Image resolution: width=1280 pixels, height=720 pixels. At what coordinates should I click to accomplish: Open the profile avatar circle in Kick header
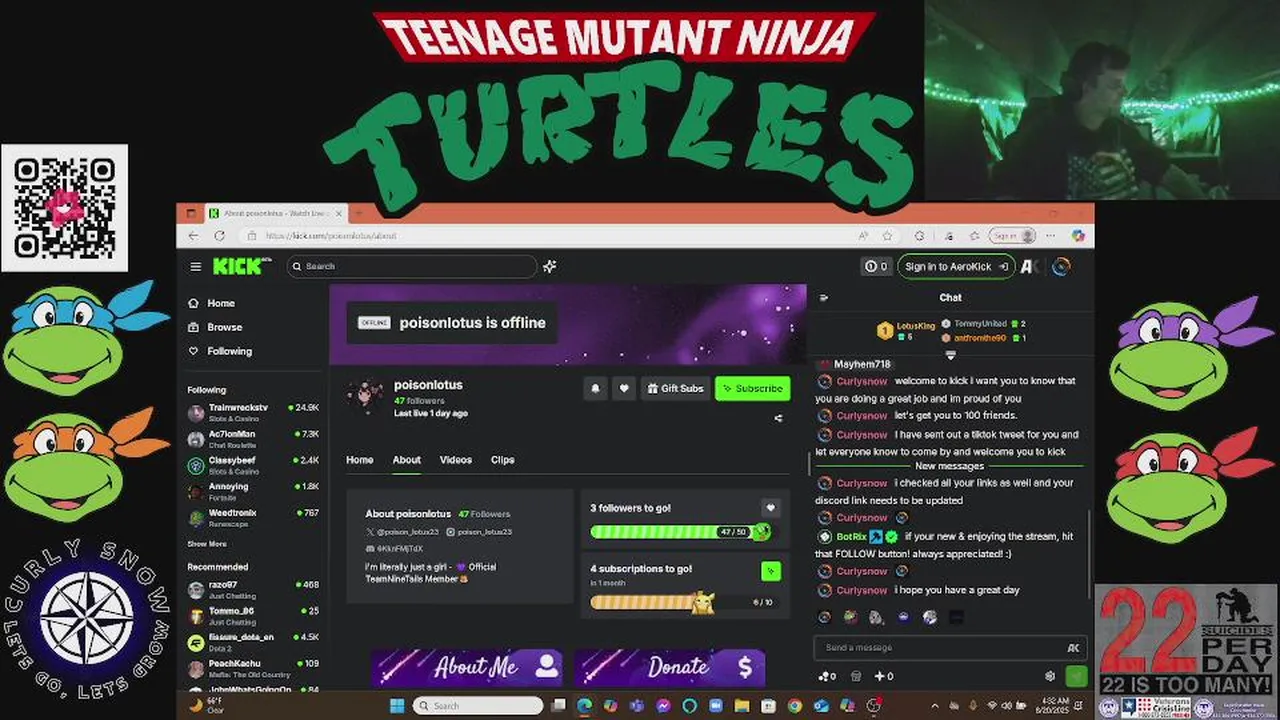tap(1062, 266)
